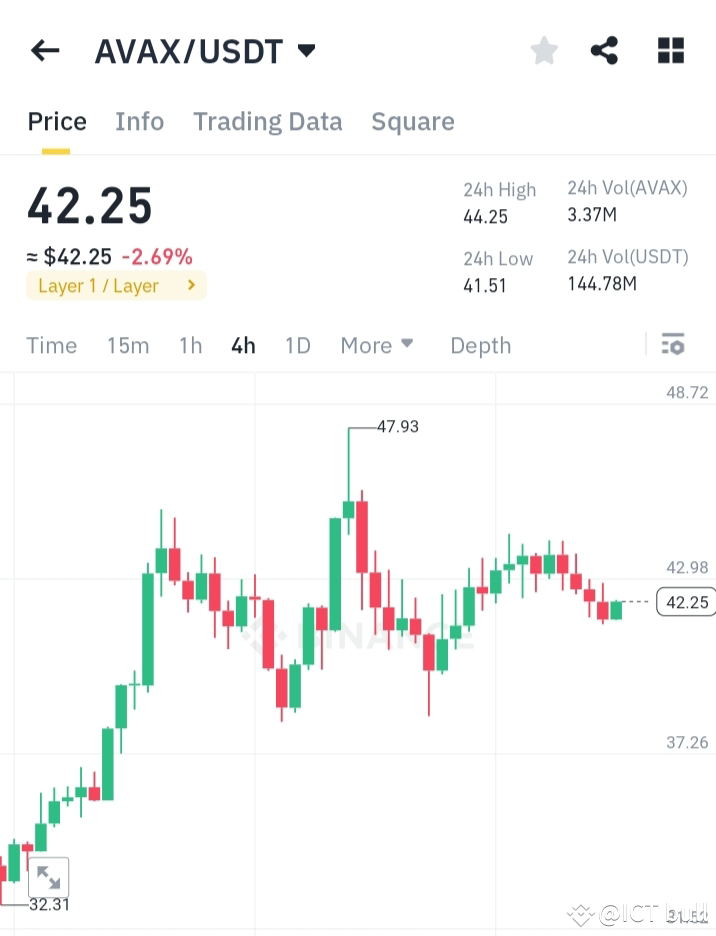The width and height of the screenshot is (716, 936).
Task: Open the pair favorite star icon
Action: (544, 49)
